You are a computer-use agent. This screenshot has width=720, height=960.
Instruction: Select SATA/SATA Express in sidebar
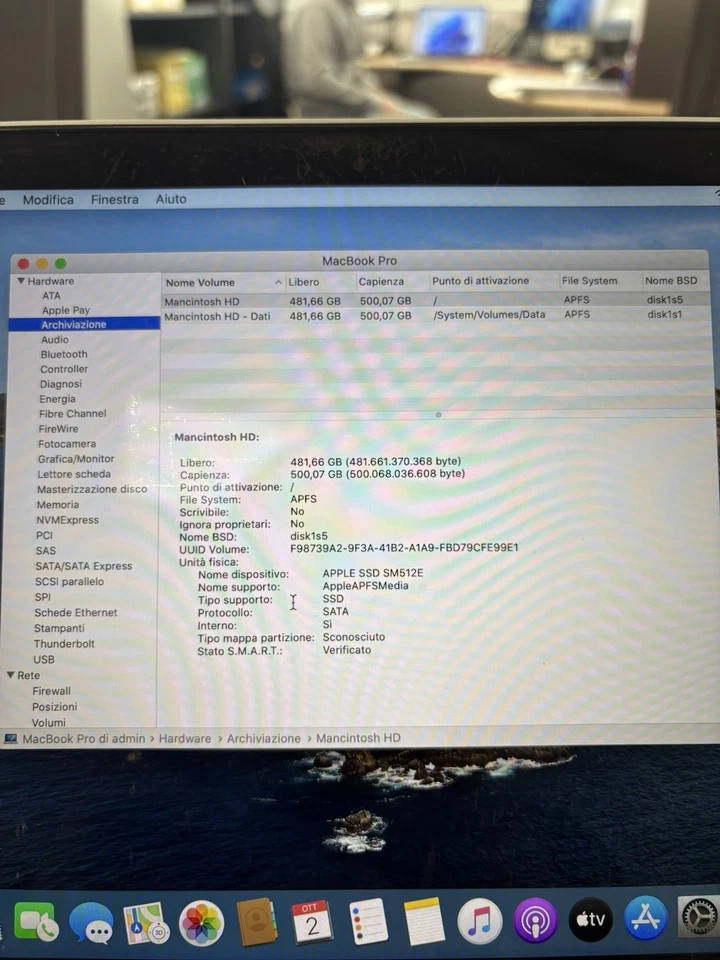tap(83, 566)
